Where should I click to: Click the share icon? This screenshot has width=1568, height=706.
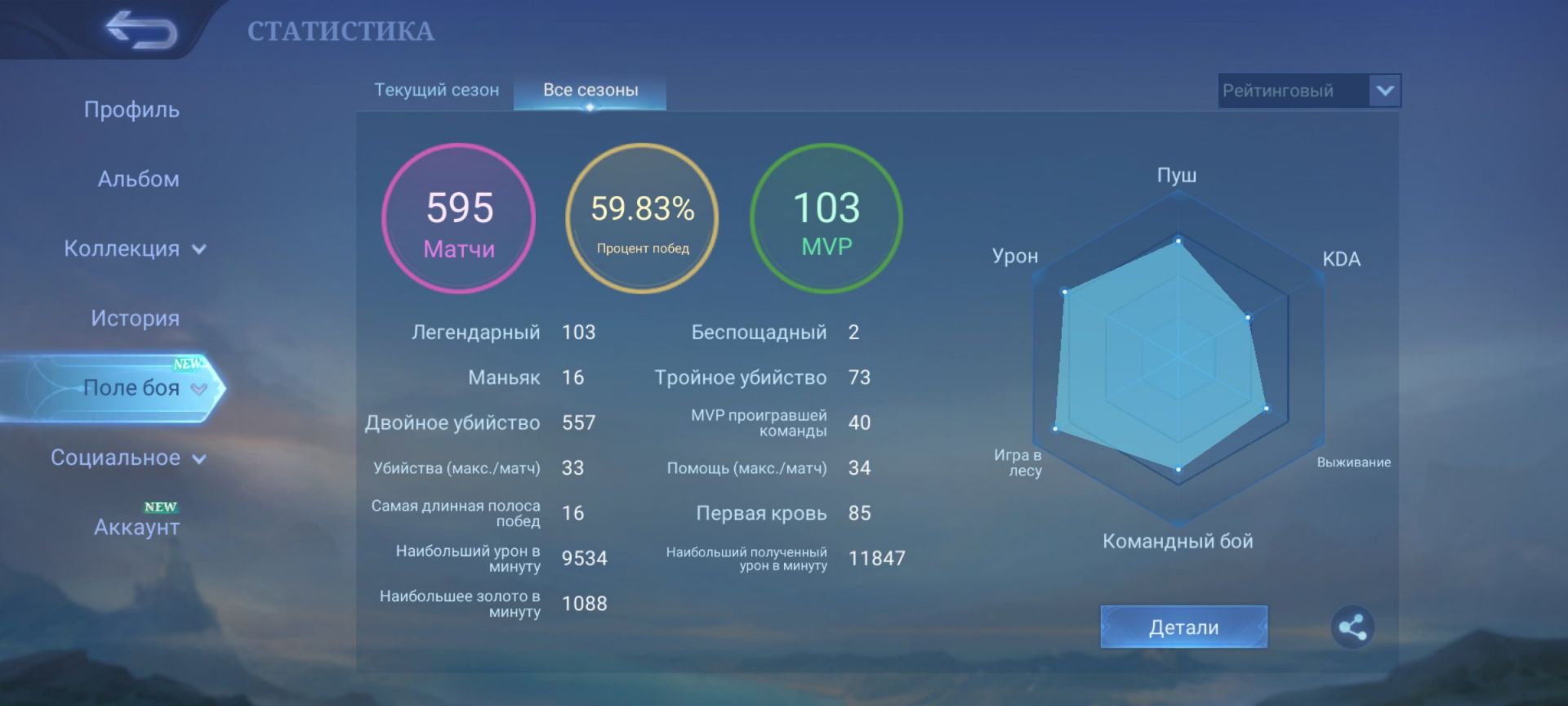[1352, 628]
